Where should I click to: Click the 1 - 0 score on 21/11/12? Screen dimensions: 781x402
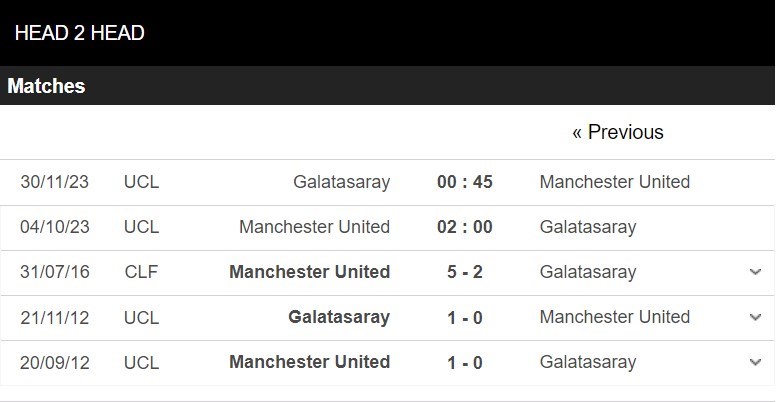click(464, 317)
